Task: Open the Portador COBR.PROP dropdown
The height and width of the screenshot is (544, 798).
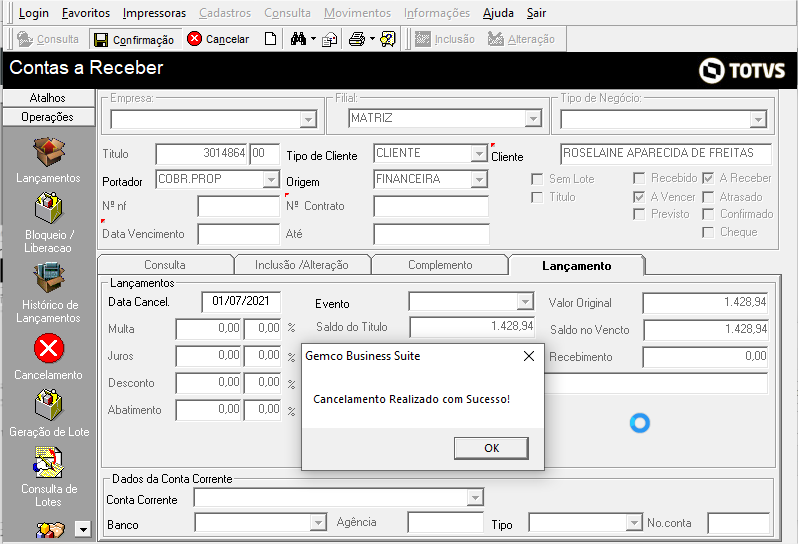Action: pos(271,179)
